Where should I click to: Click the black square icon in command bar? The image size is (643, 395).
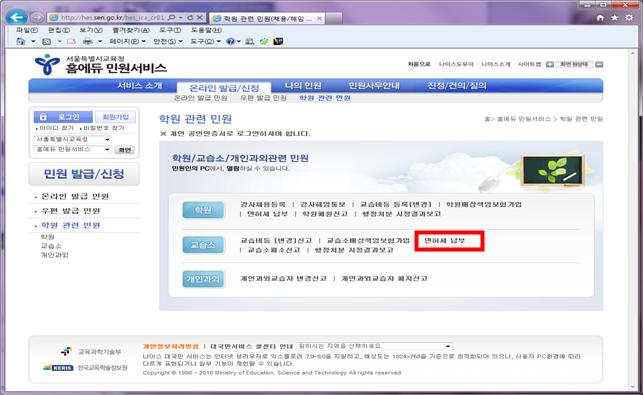click(x=278, y=41)
